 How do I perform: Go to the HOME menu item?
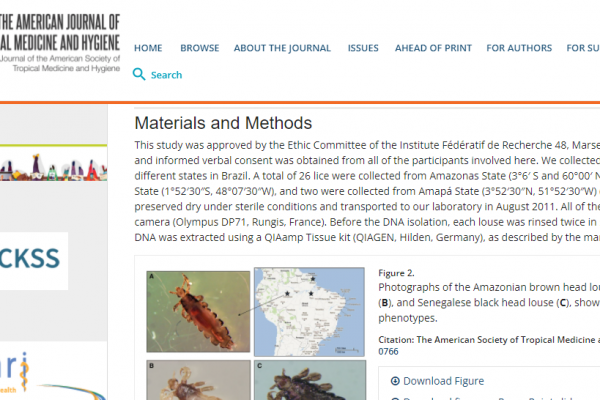pyautogui.click(x=148, y=48)
